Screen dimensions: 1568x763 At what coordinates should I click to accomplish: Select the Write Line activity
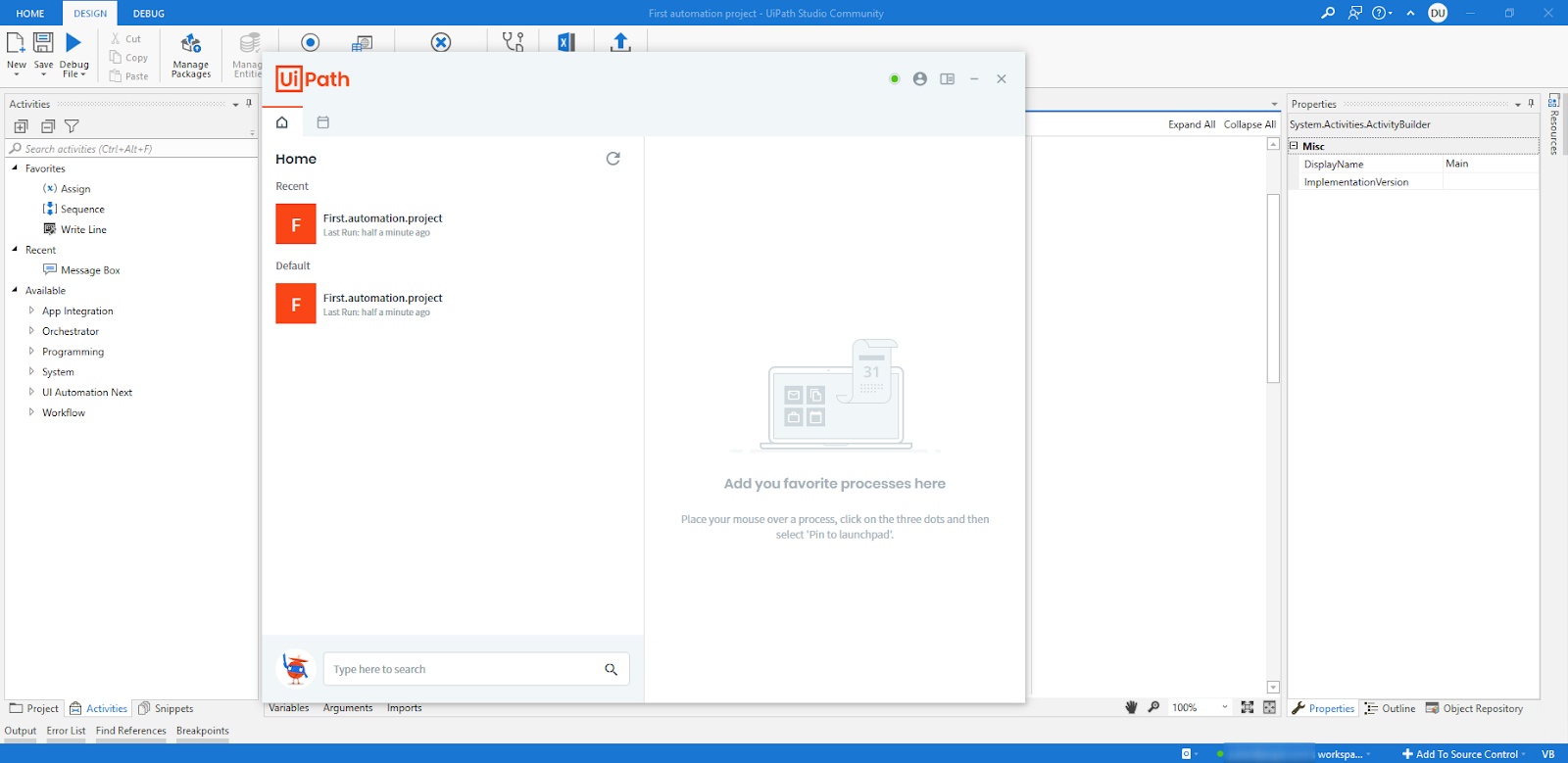74,229
